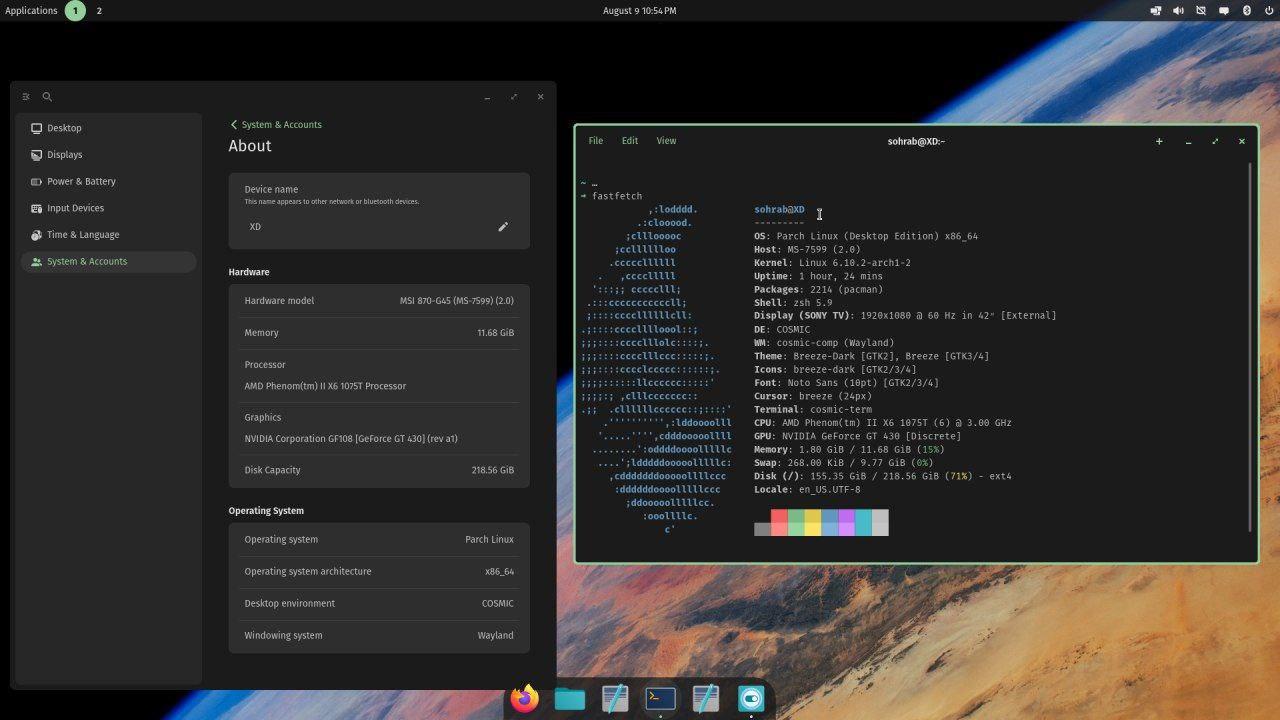Add a new terminal tab with the plus icon

[x=1159, y=141]
